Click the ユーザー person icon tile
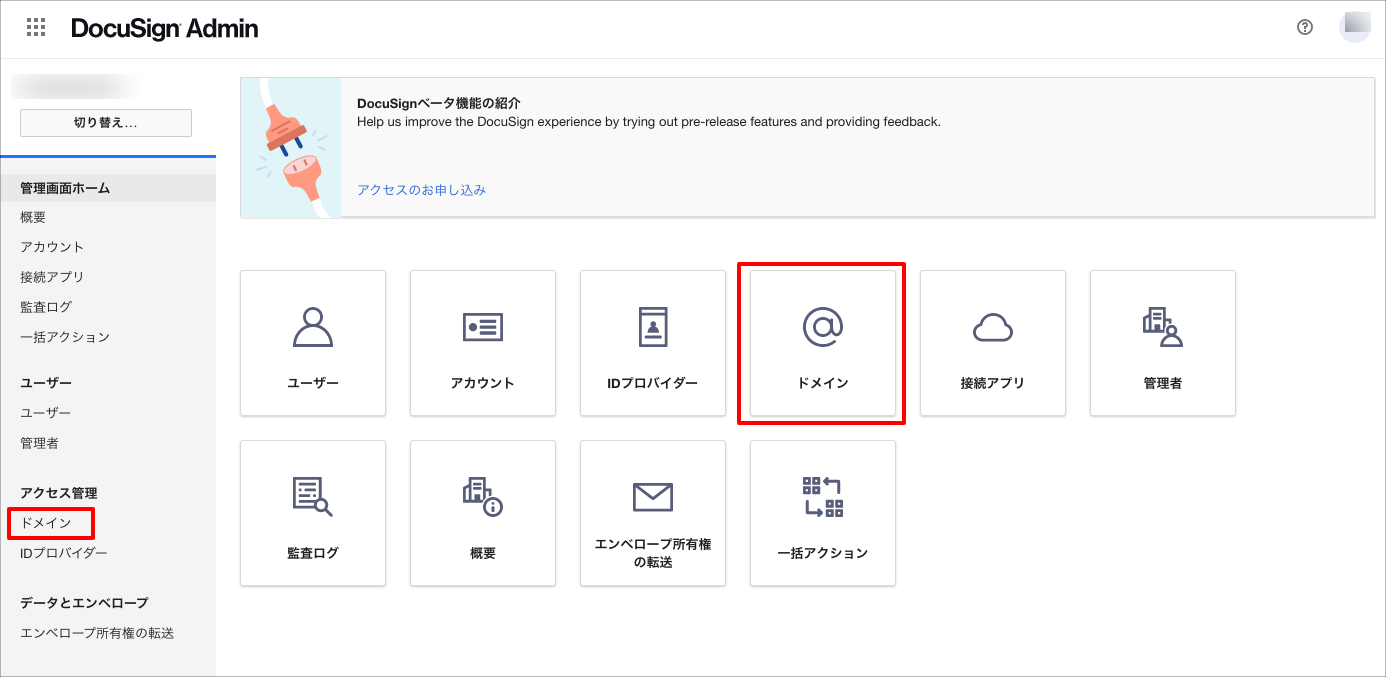 coord(313,343)
